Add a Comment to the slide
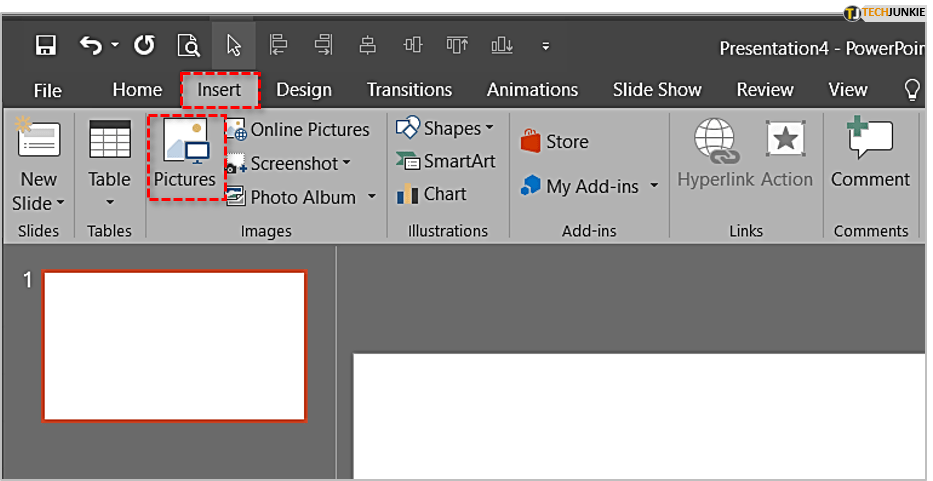The width and height of the screenshot is (933, 481). coord(870,154)
